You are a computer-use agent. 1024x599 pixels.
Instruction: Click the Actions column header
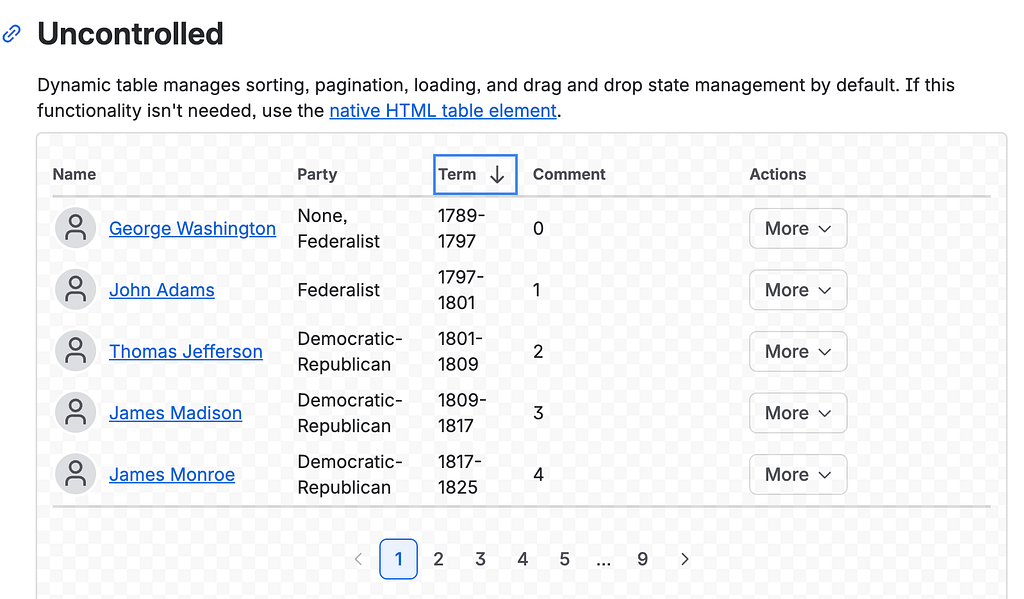778,174
